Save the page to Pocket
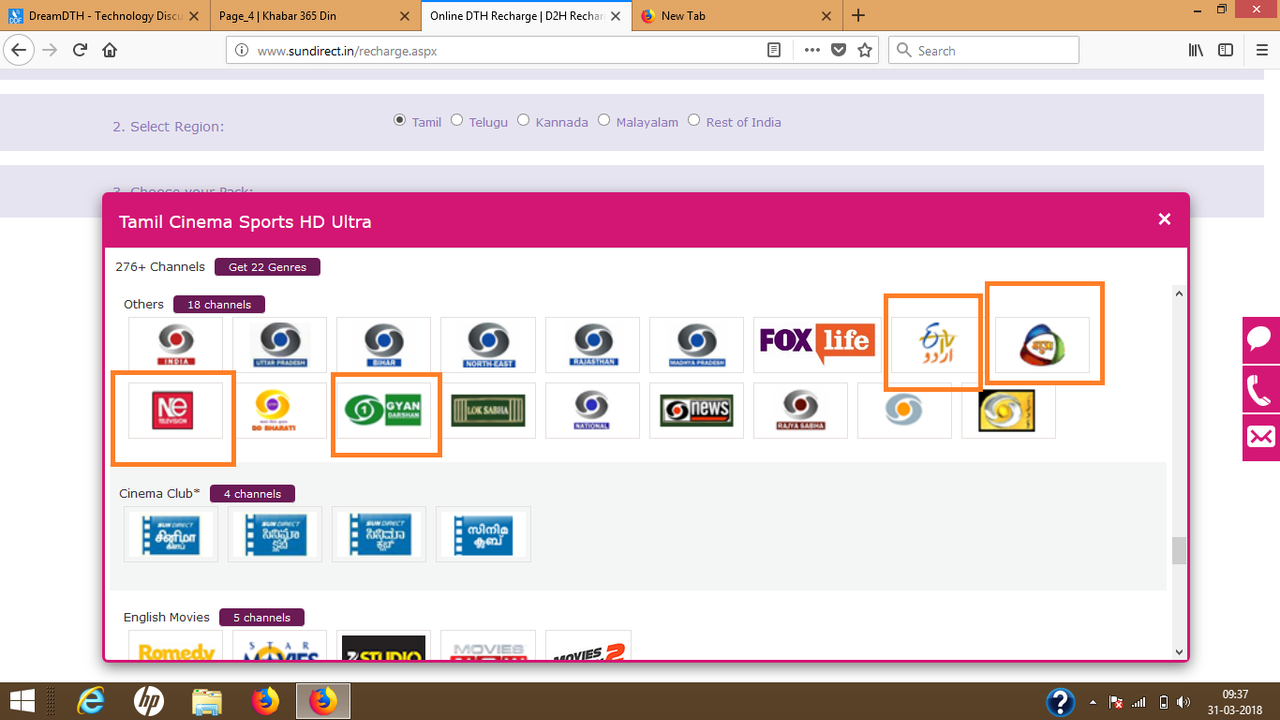The height and width of the screenshot is (720, 1280). tap(839, 50)
